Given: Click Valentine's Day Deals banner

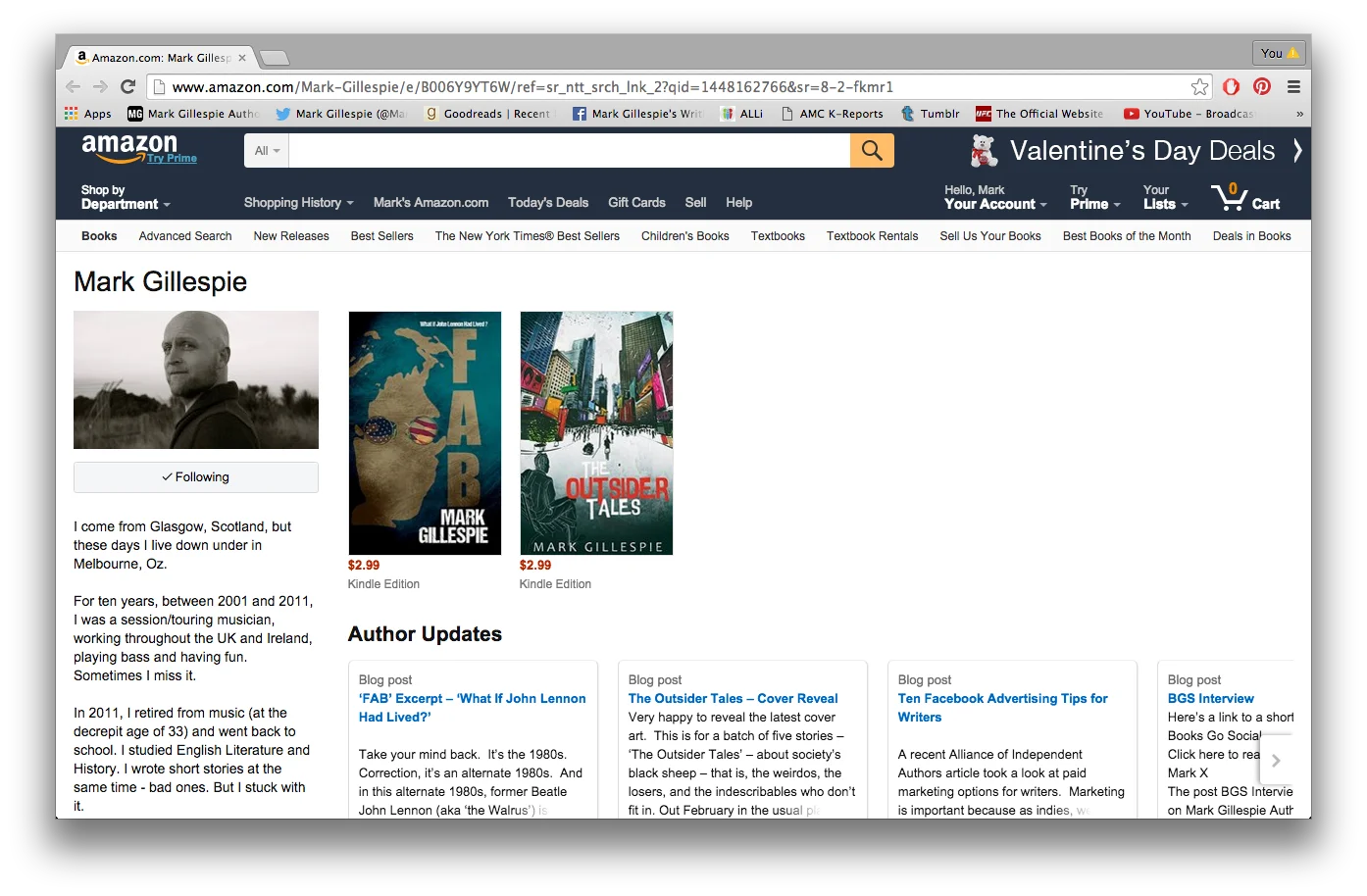Looking at the screenshot, I should pyautogui.click(x=1143, y=150).
